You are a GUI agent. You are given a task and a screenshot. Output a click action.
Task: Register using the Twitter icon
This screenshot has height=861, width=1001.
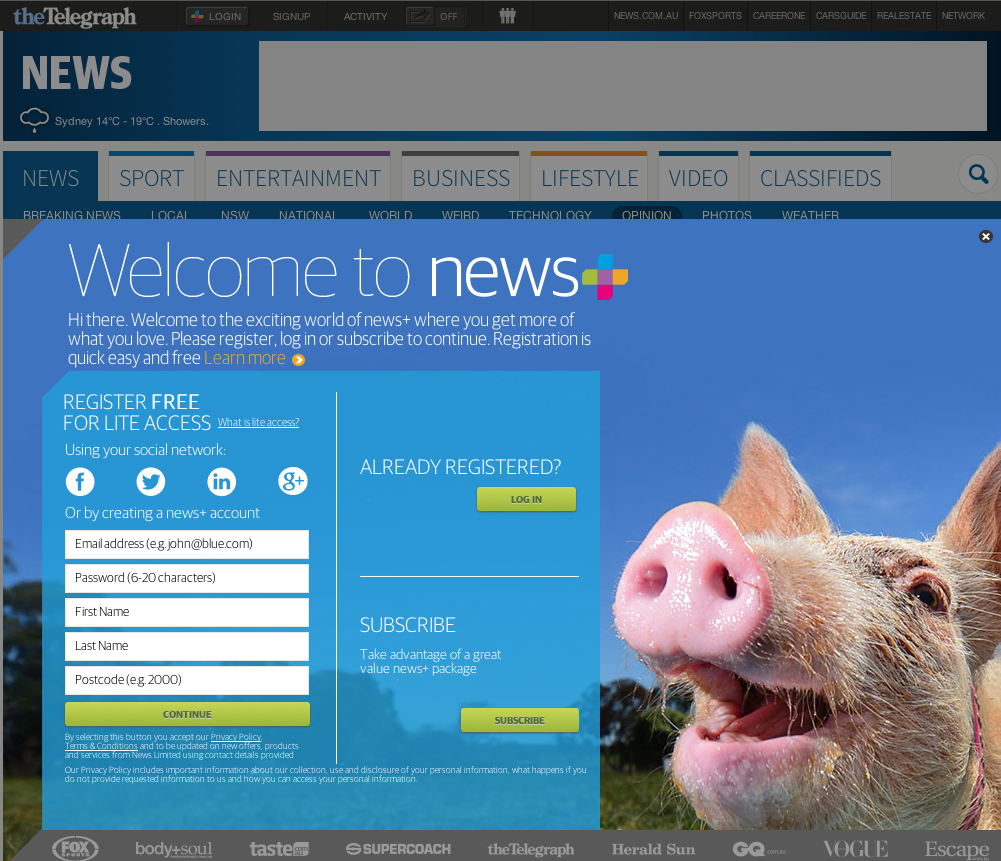coord(151,481)
